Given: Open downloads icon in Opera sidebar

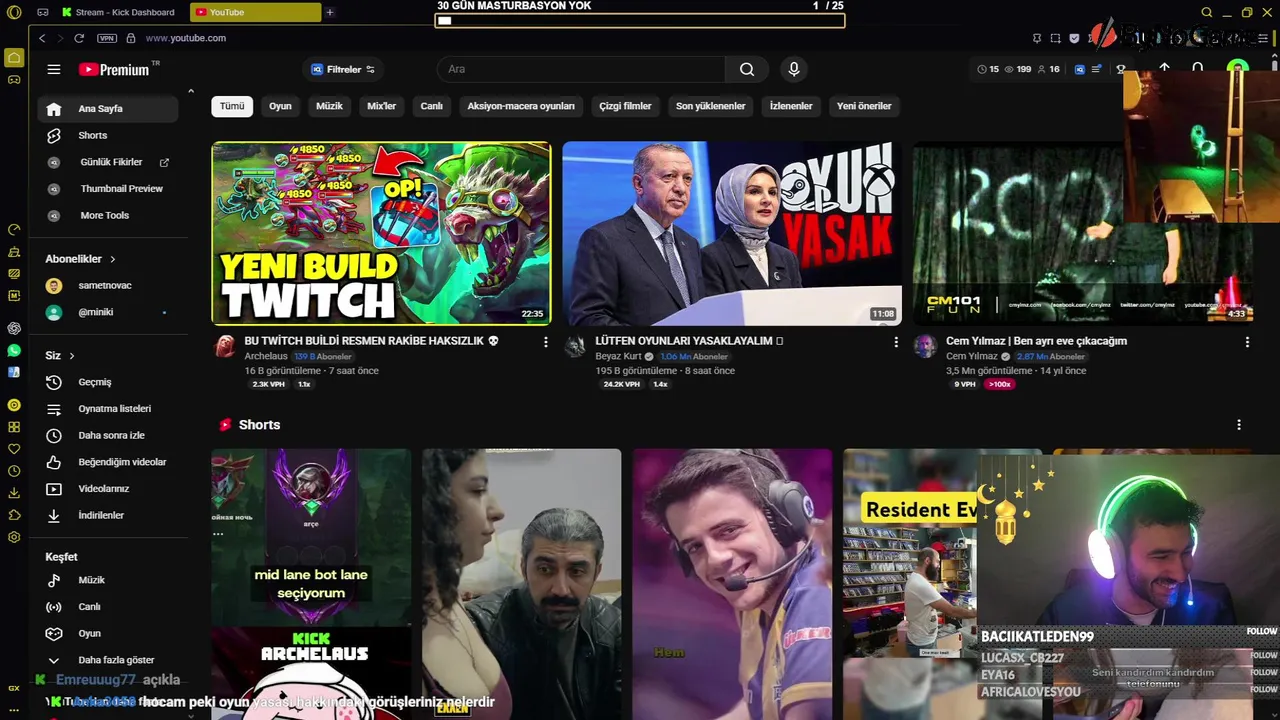Looking at the screenshot, I should (14, 493).
